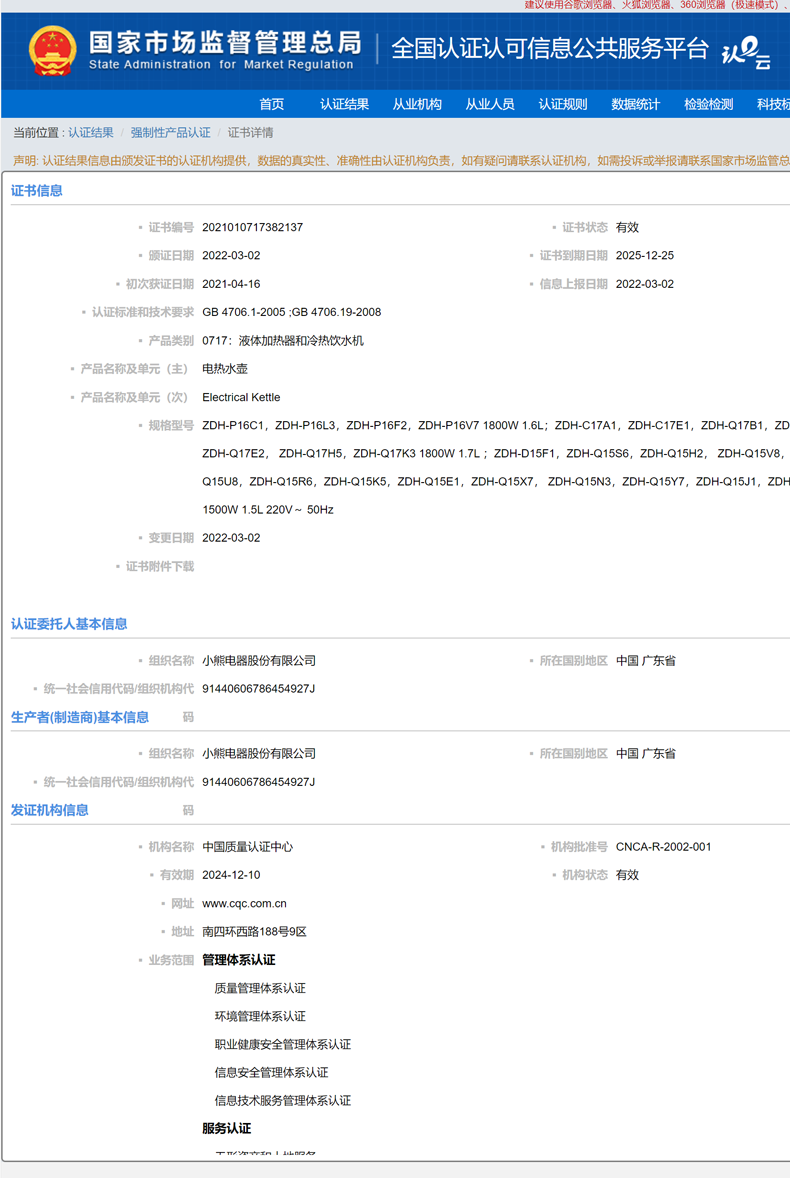Click 职业健康安全管理体系认证 entry

coord(282,1045)
